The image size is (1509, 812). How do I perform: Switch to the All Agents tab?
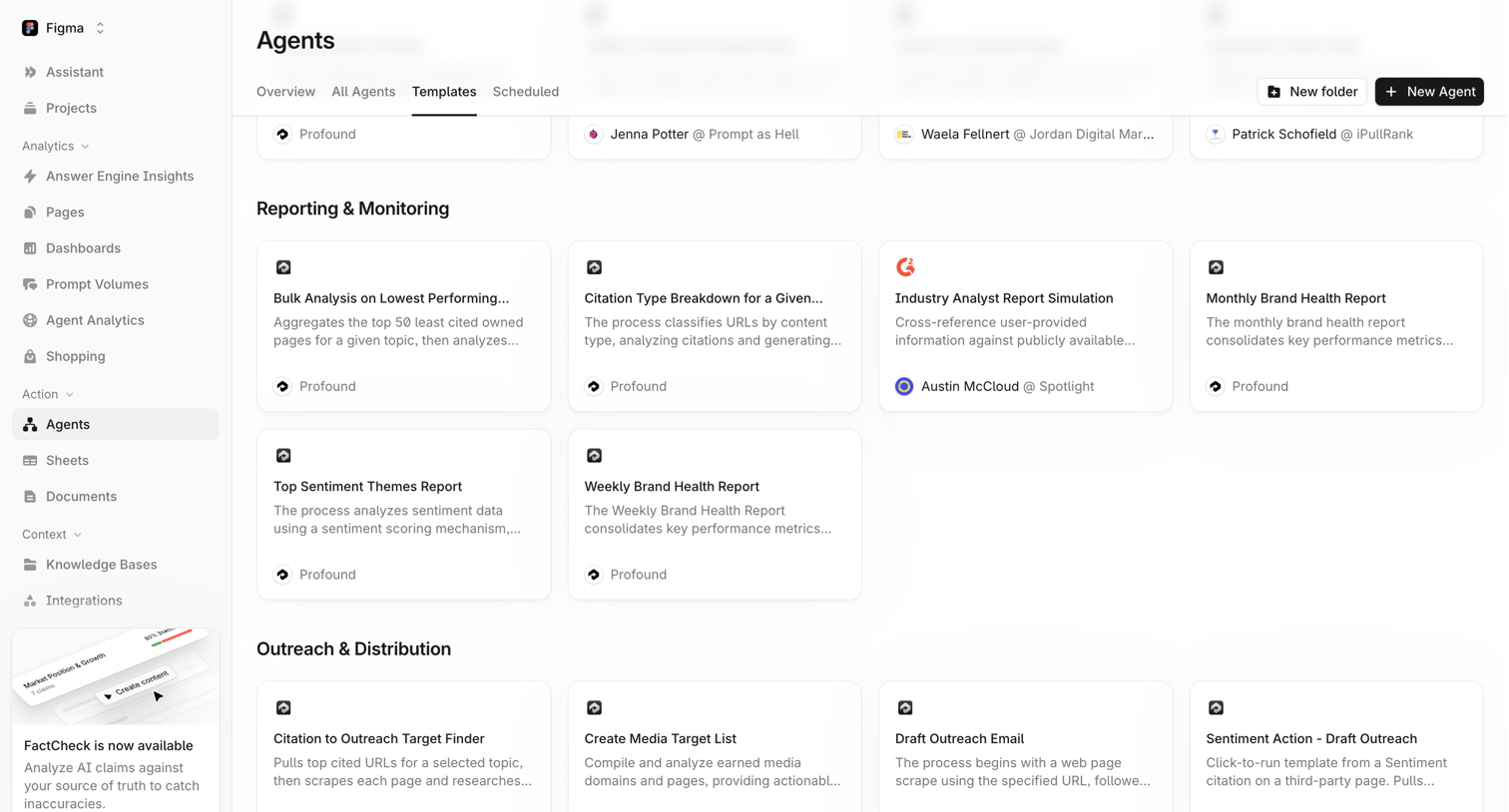click(363, 92)
